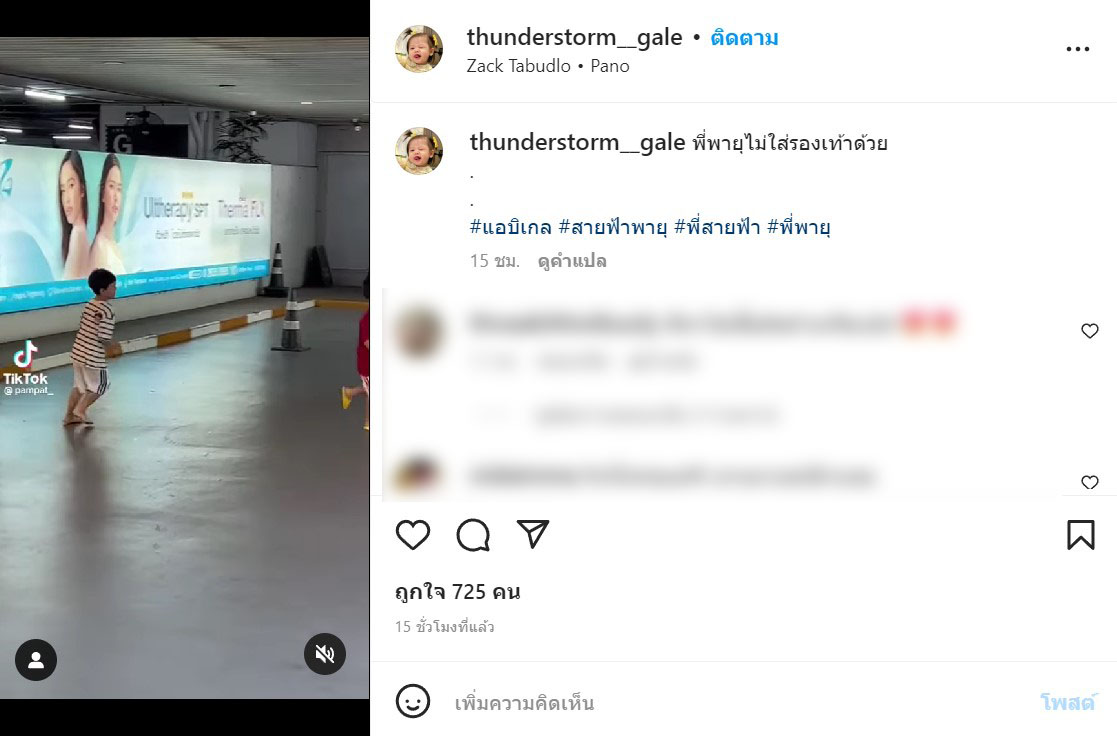Like the second blurred comment
The height and width of the screenshot is (736, 1117).
(1089, 482)
